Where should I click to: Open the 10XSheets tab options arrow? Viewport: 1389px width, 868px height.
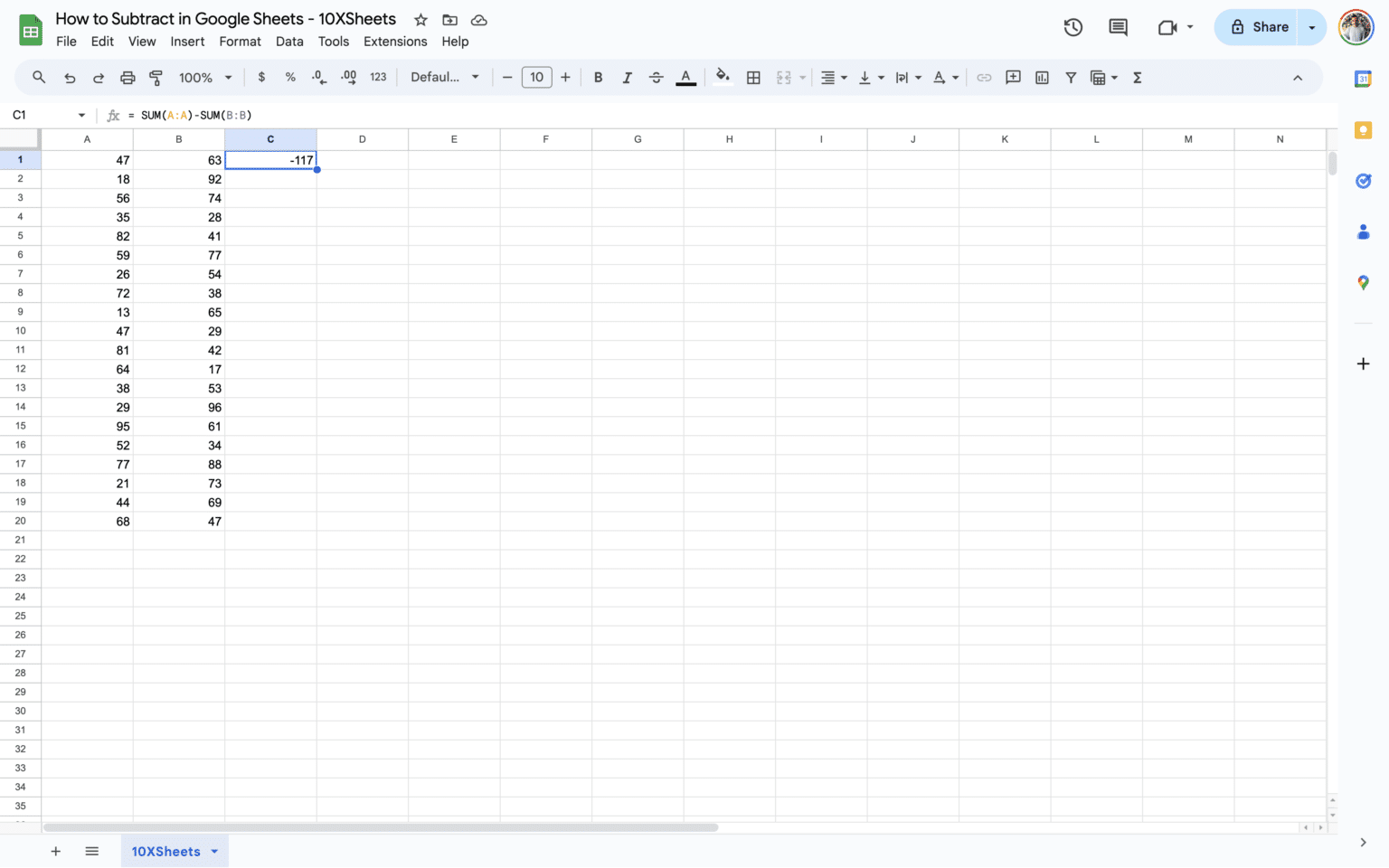pos(214,852)
